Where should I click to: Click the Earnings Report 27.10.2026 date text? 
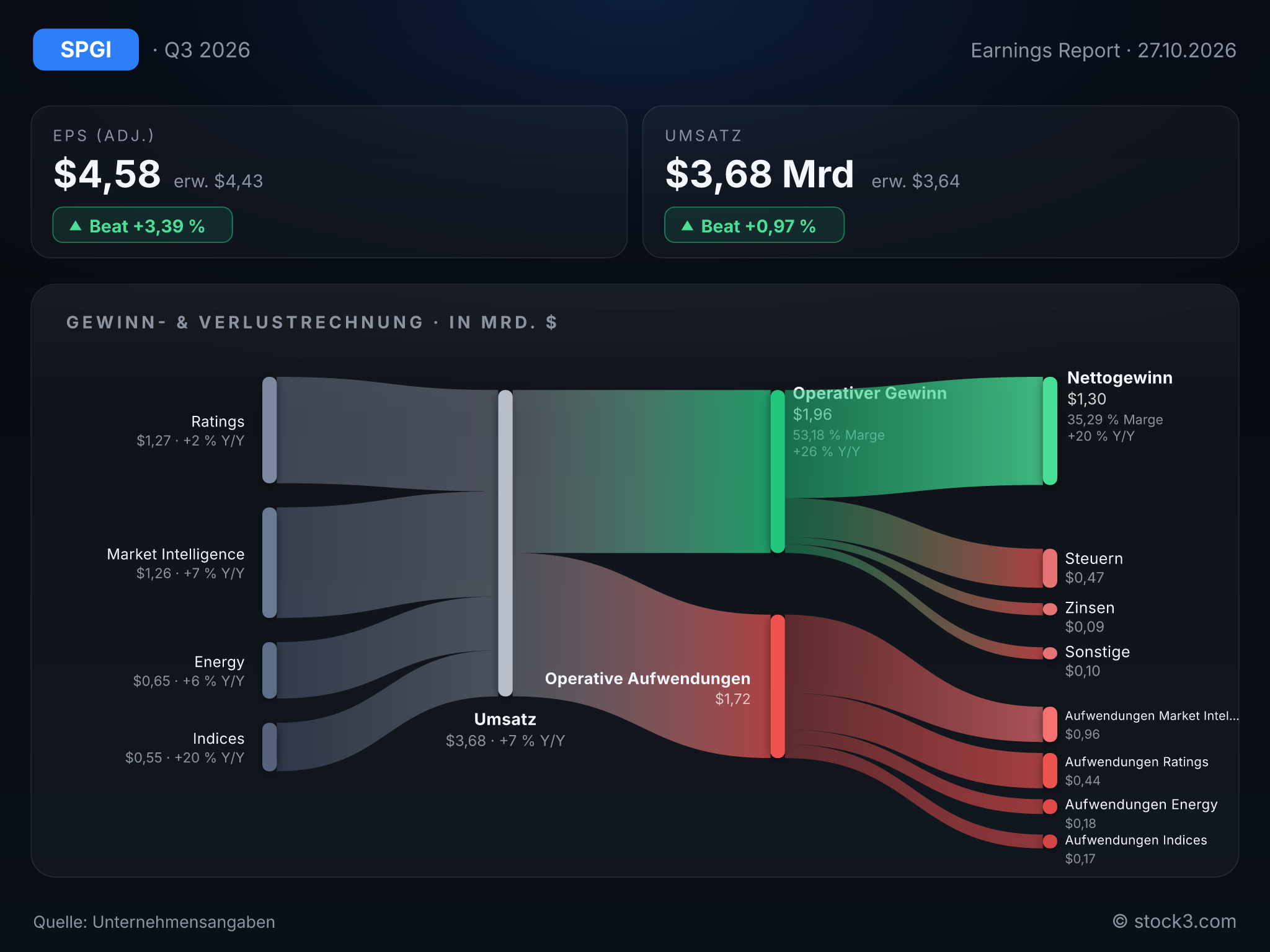[1103, 50]
